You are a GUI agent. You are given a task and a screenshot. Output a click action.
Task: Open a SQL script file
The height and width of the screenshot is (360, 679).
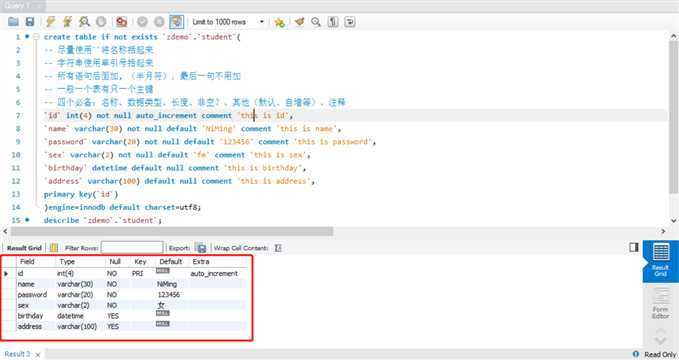(x=13, y=22)
